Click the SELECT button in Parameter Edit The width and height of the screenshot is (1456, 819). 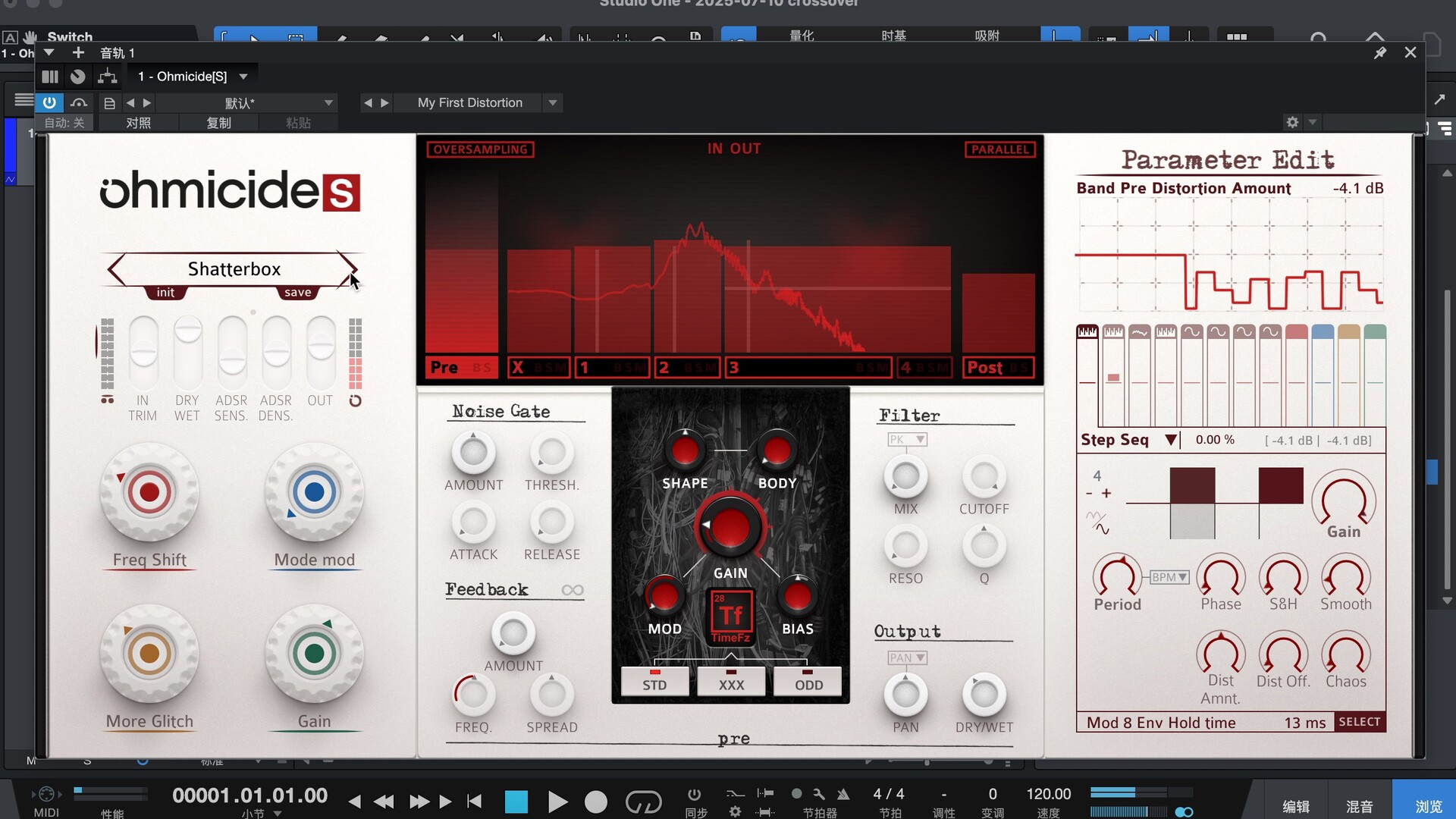(x=1359, y=722)
